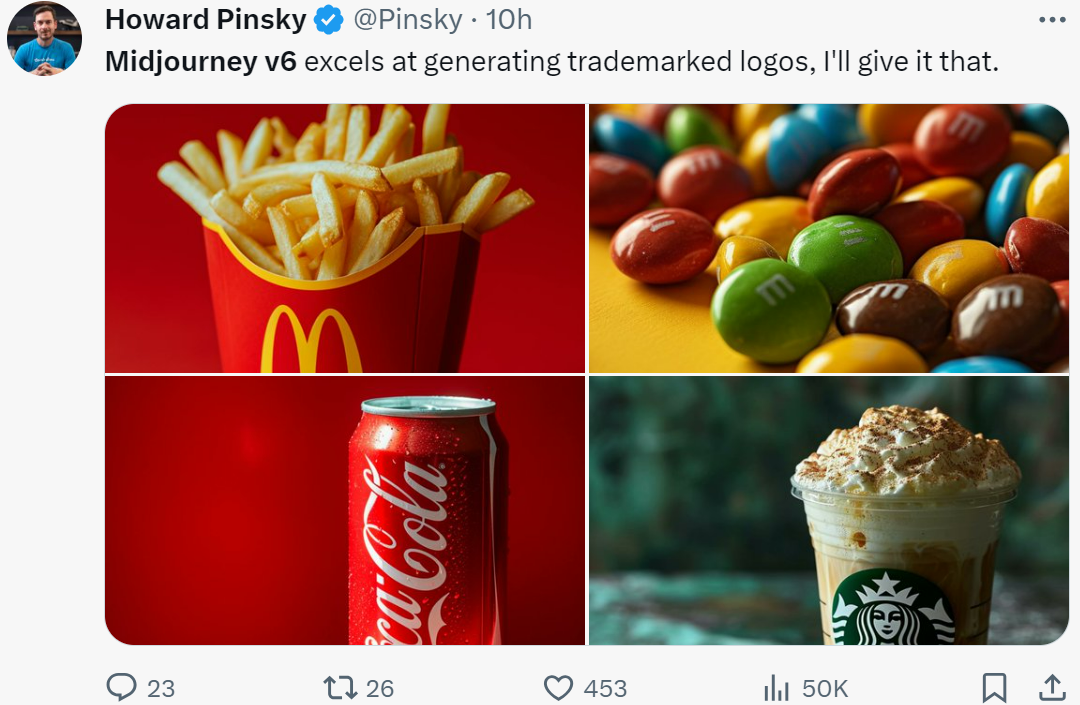This screenshot has width=1080, height=705.
Task: Open the view analytics bar chart icon
Action: [x=776, y=687]
